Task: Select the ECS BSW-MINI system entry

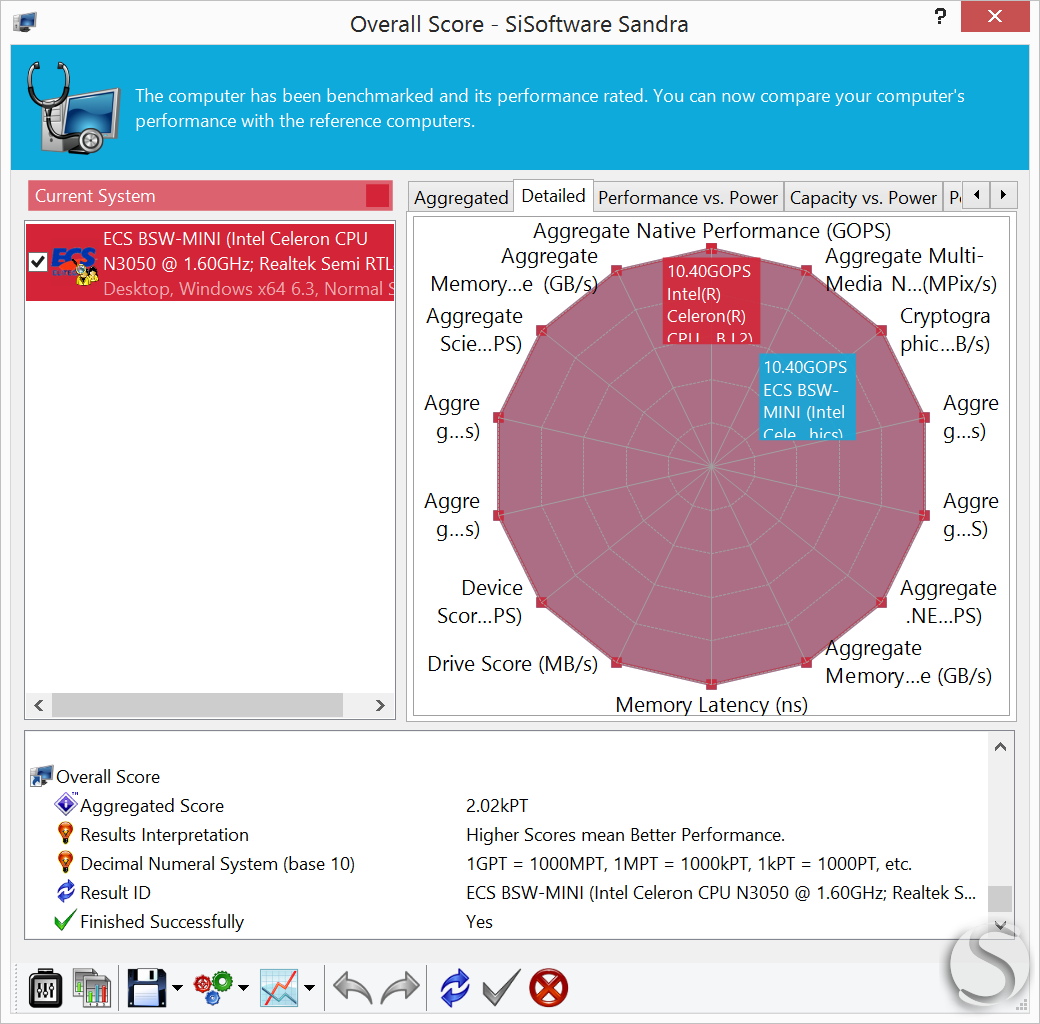Action: 210,263
